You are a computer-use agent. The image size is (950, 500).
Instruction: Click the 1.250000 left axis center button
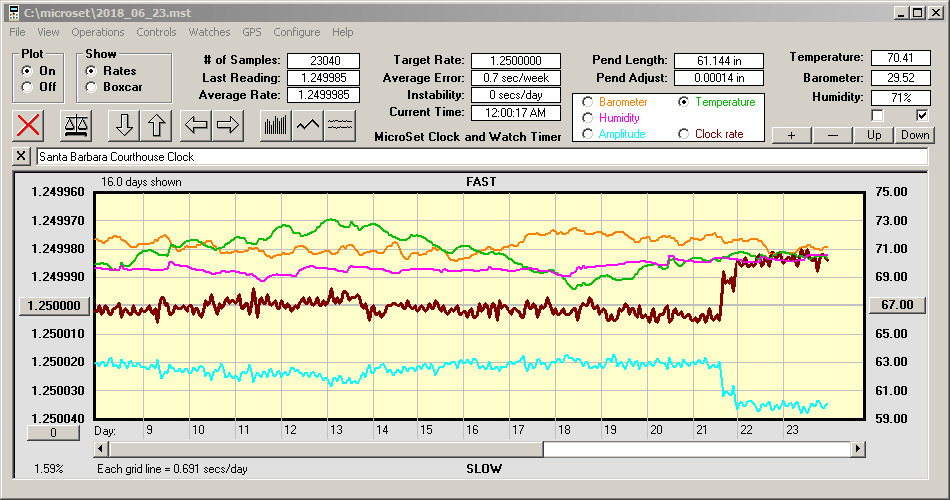tap(55, 305)
